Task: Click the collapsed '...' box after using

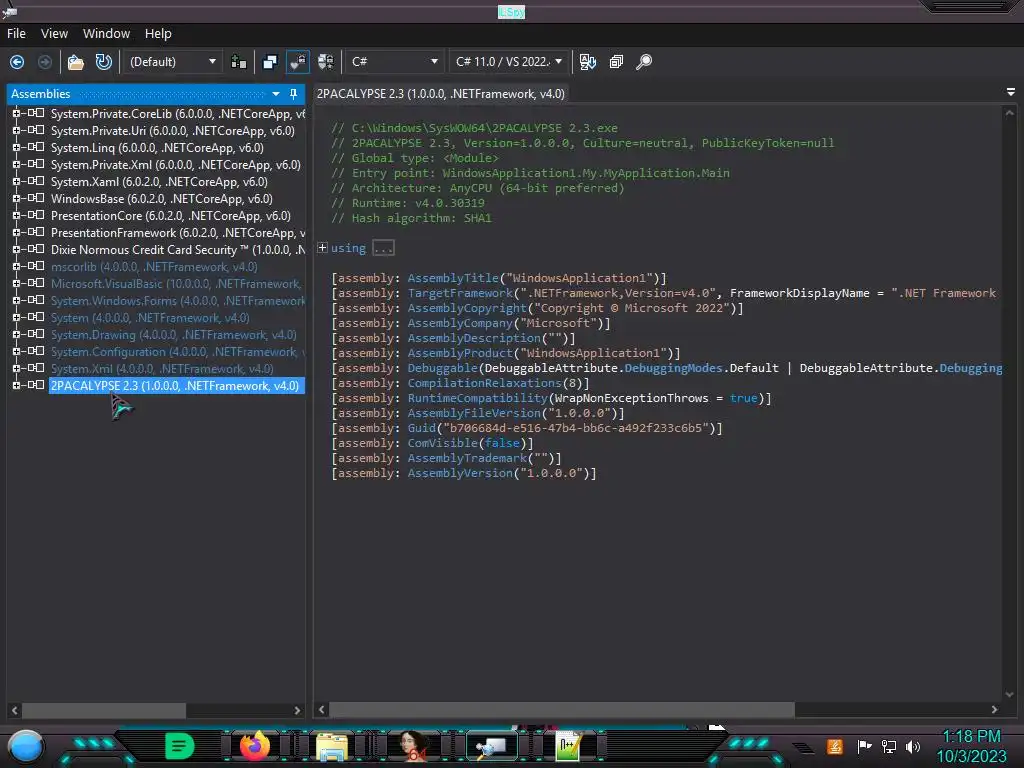Action: (383, 248)
